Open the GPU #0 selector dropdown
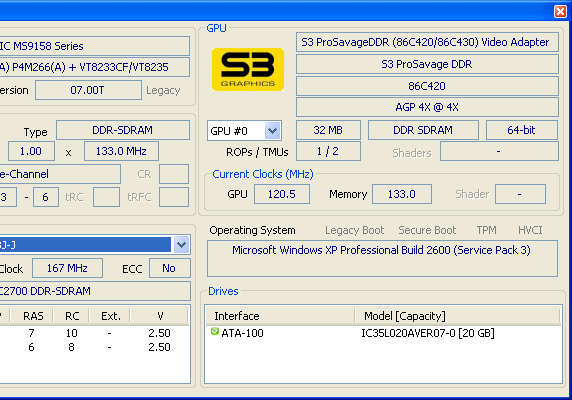Image resolution: width=572 pixels, height=400 pixels. click(x=273, y=131)
